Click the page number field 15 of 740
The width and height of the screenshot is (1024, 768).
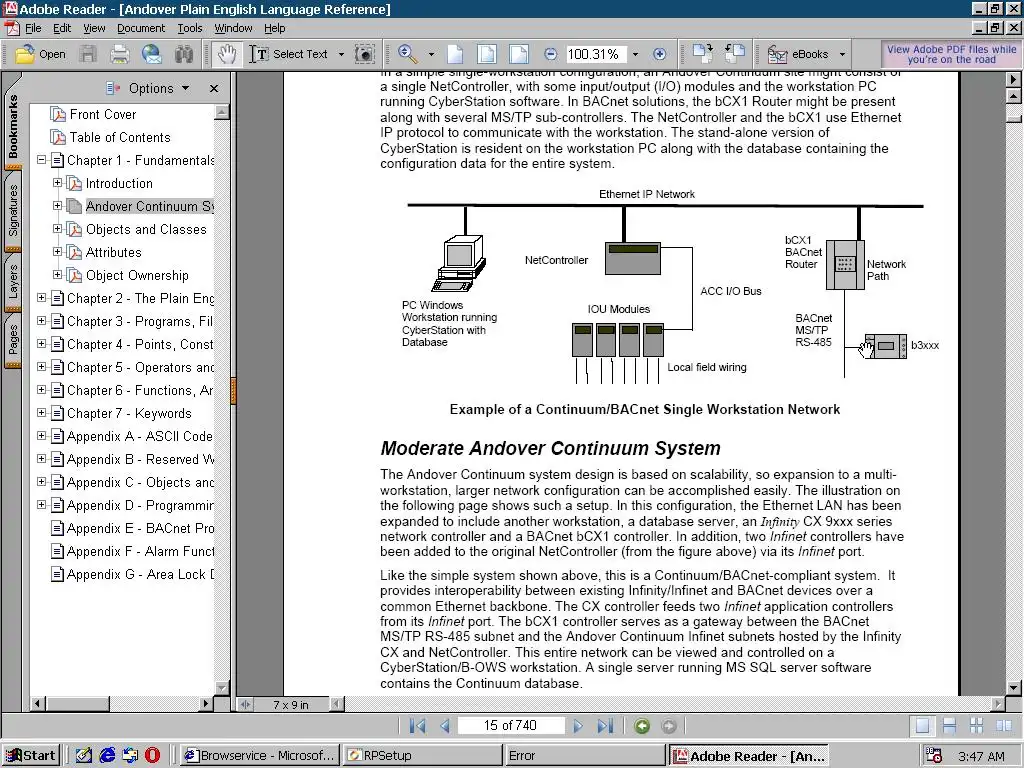[x=511, y=726]
